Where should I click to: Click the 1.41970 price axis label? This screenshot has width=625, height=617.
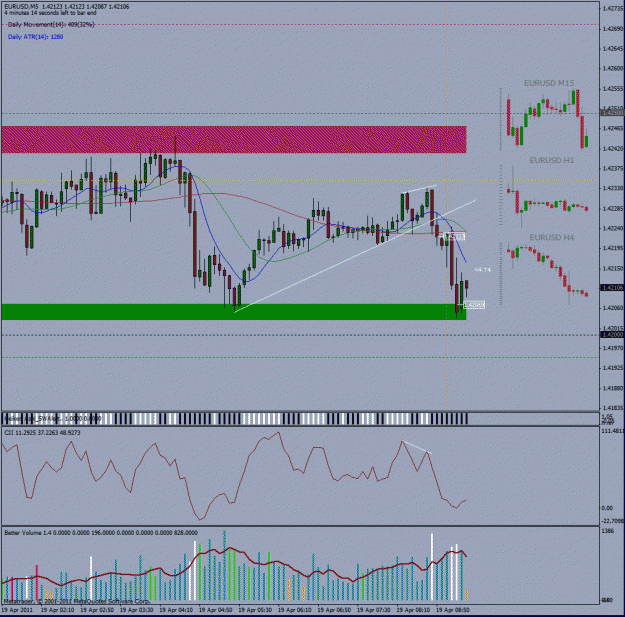tap(613, 348)
